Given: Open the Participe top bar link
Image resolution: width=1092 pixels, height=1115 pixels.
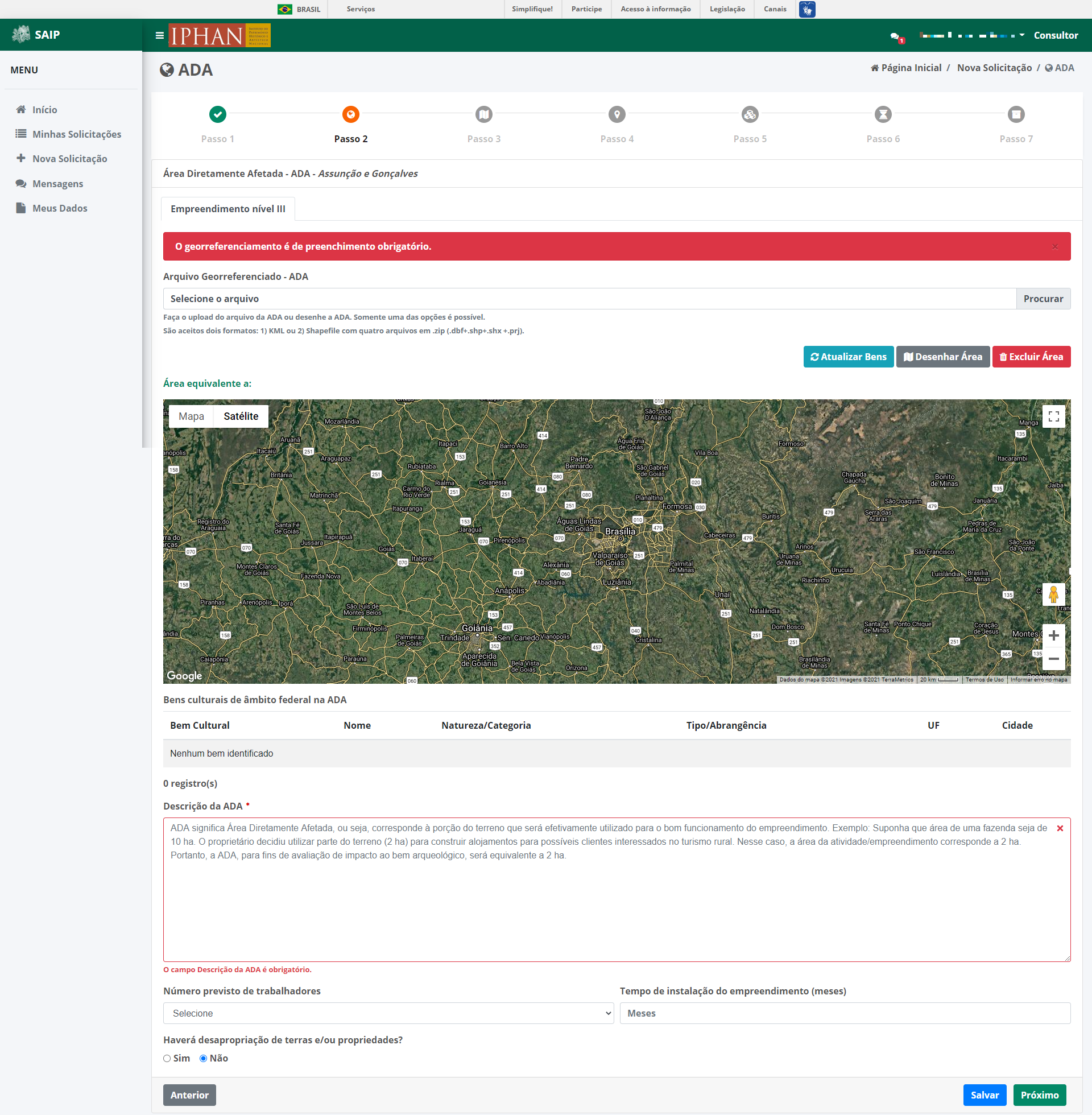Looking at the screenshot, I should (x=586, y=9).
